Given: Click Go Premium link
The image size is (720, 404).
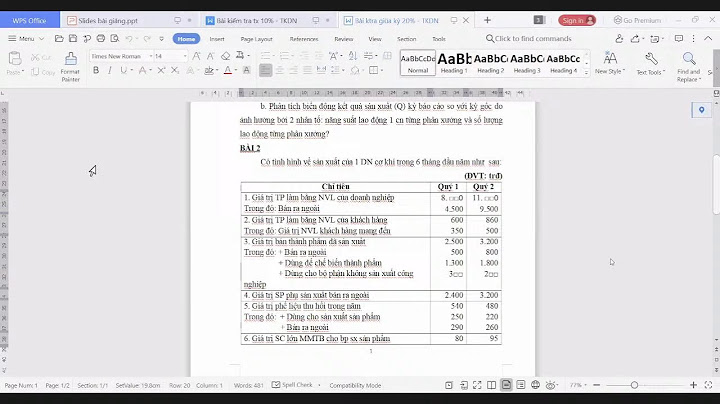Looking at the screenshot, I should click(637, 21).
